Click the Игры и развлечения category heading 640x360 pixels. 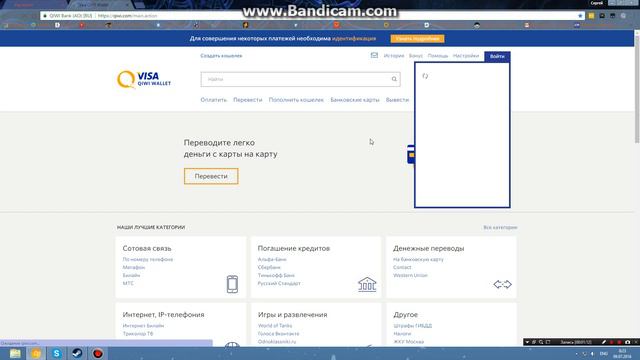292,315
